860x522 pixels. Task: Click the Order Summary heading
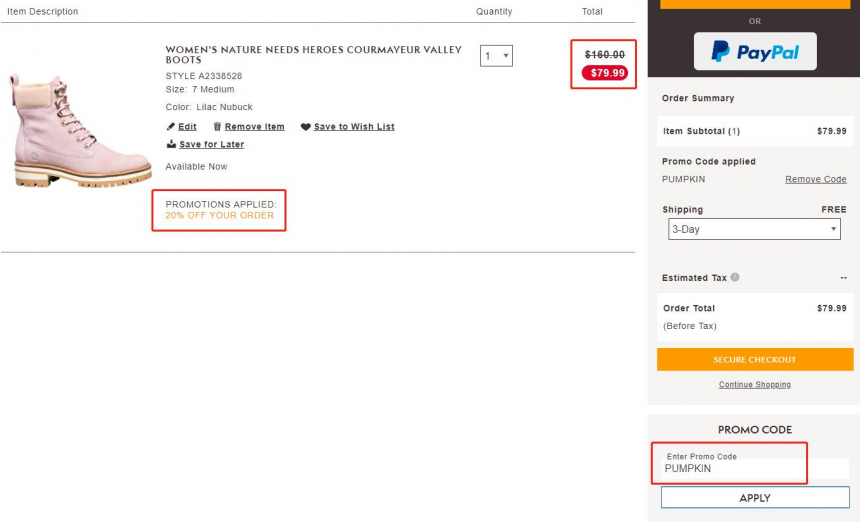tap(698, 98)
